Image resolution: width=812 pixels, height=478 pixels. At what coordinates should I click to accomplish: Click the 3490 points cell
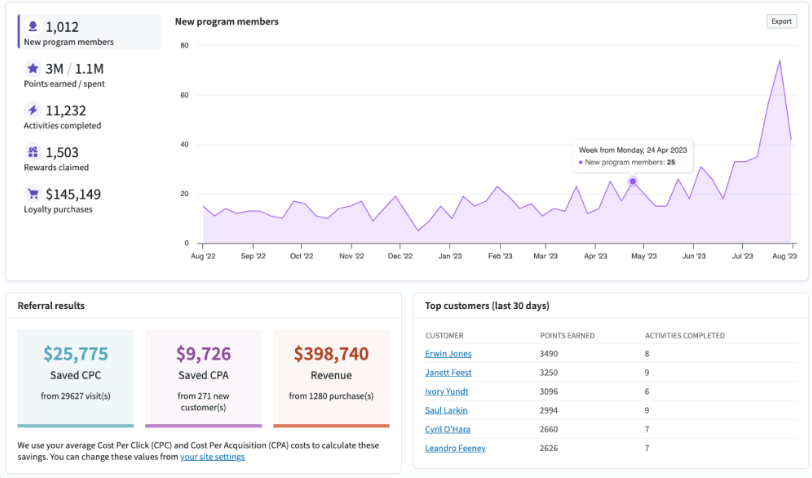tap(548, 354)
